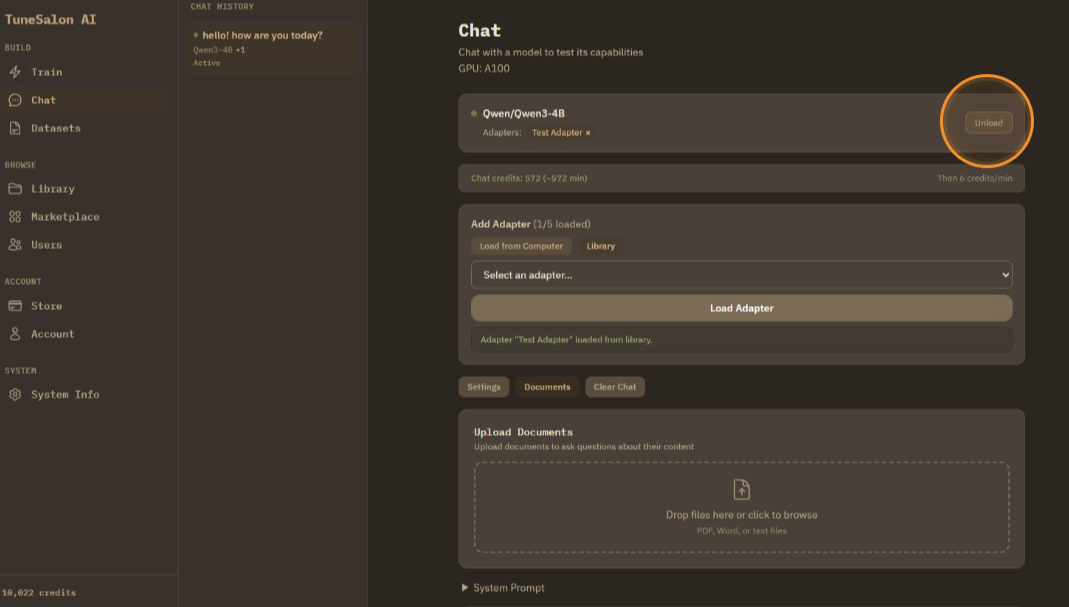
Task: Toggle the Documents panel button
Action: [x=547, y=387]
